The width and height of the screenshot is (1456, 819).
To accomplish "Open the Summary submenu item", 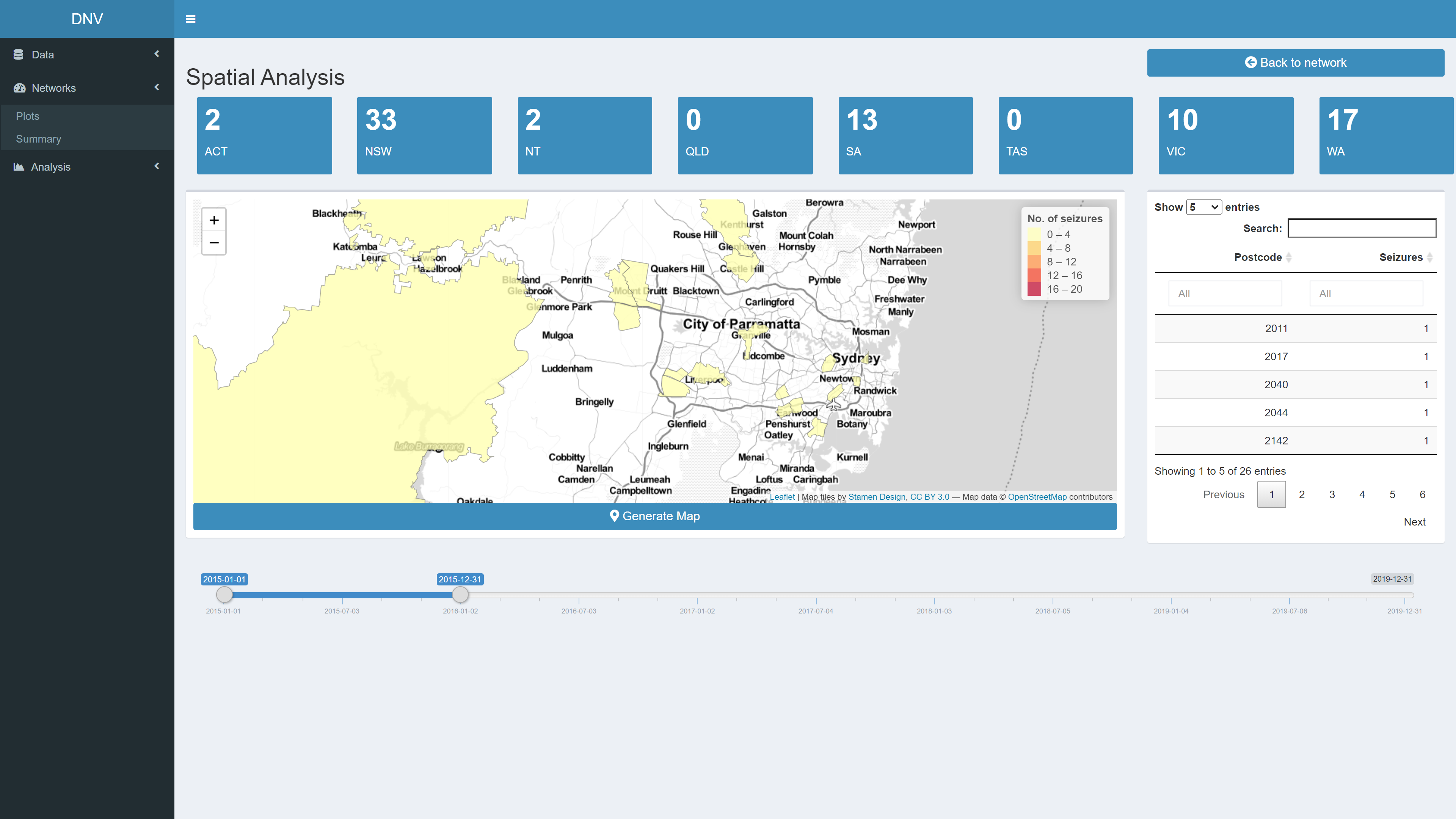I will (38, 139).
